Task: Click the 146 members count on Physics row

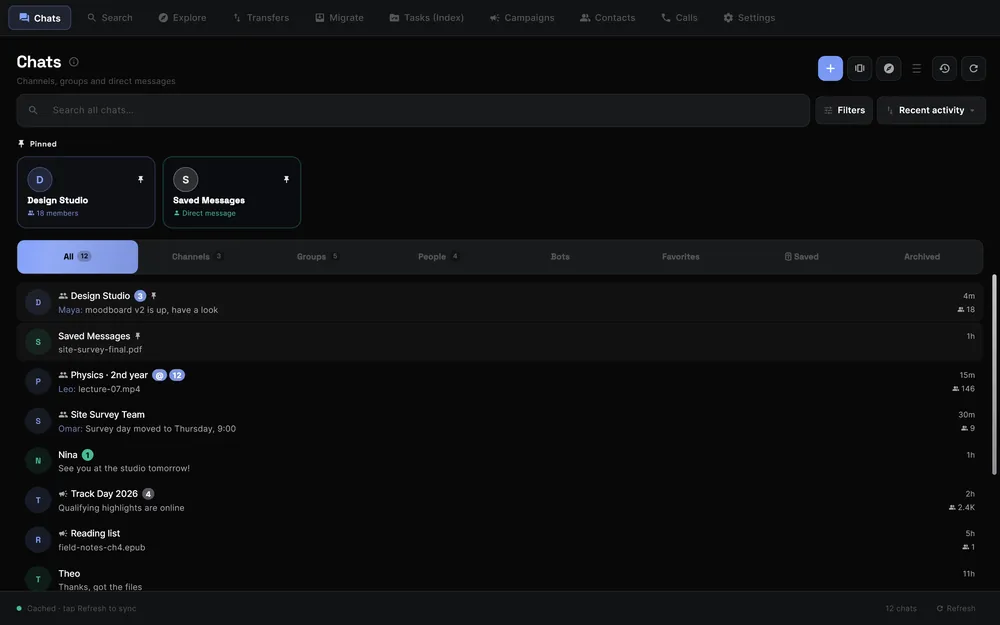Action: [x=963, y=388]
